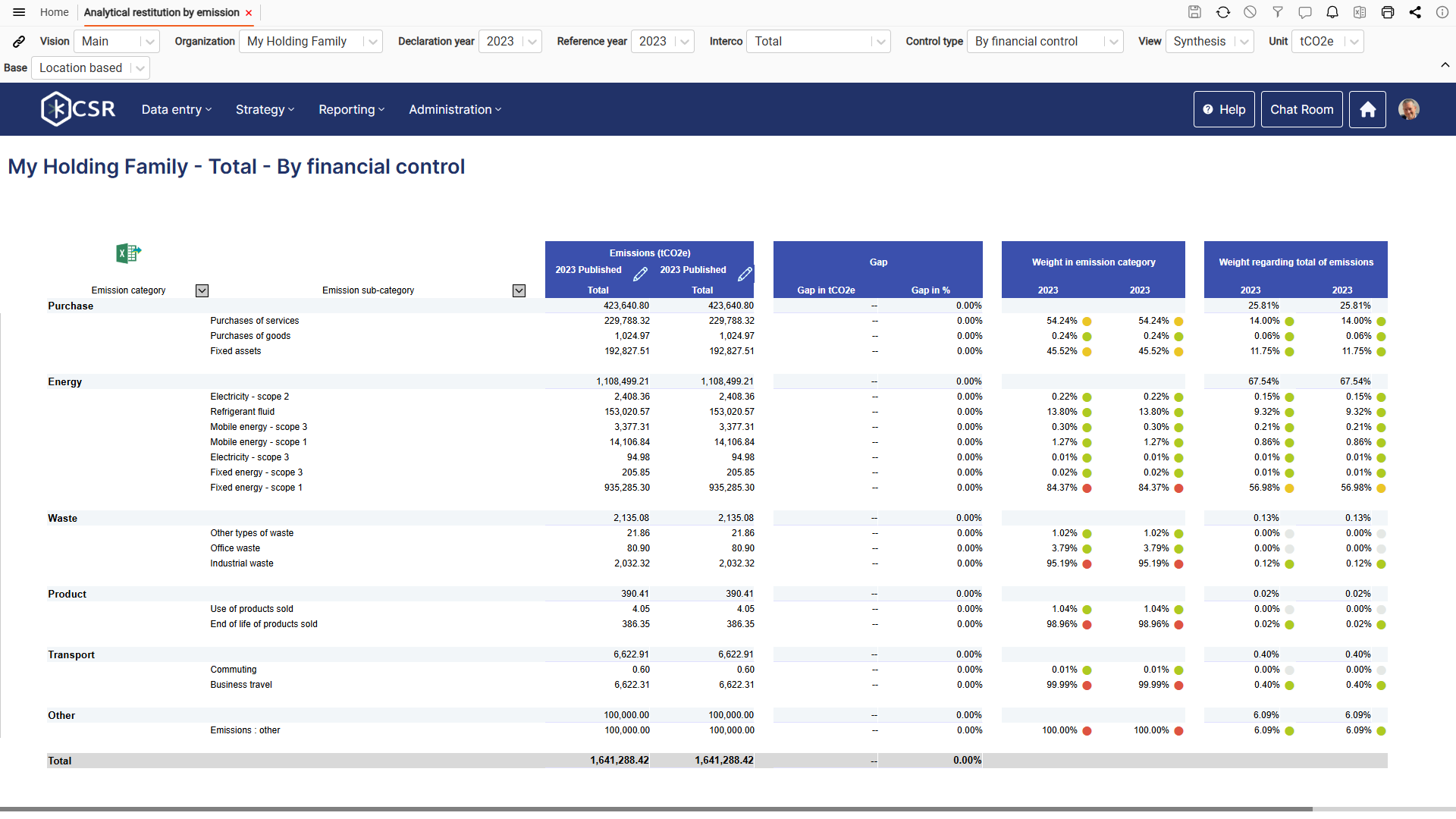
Task: Switch to the Home tab
Action: [x=54, y=12]
